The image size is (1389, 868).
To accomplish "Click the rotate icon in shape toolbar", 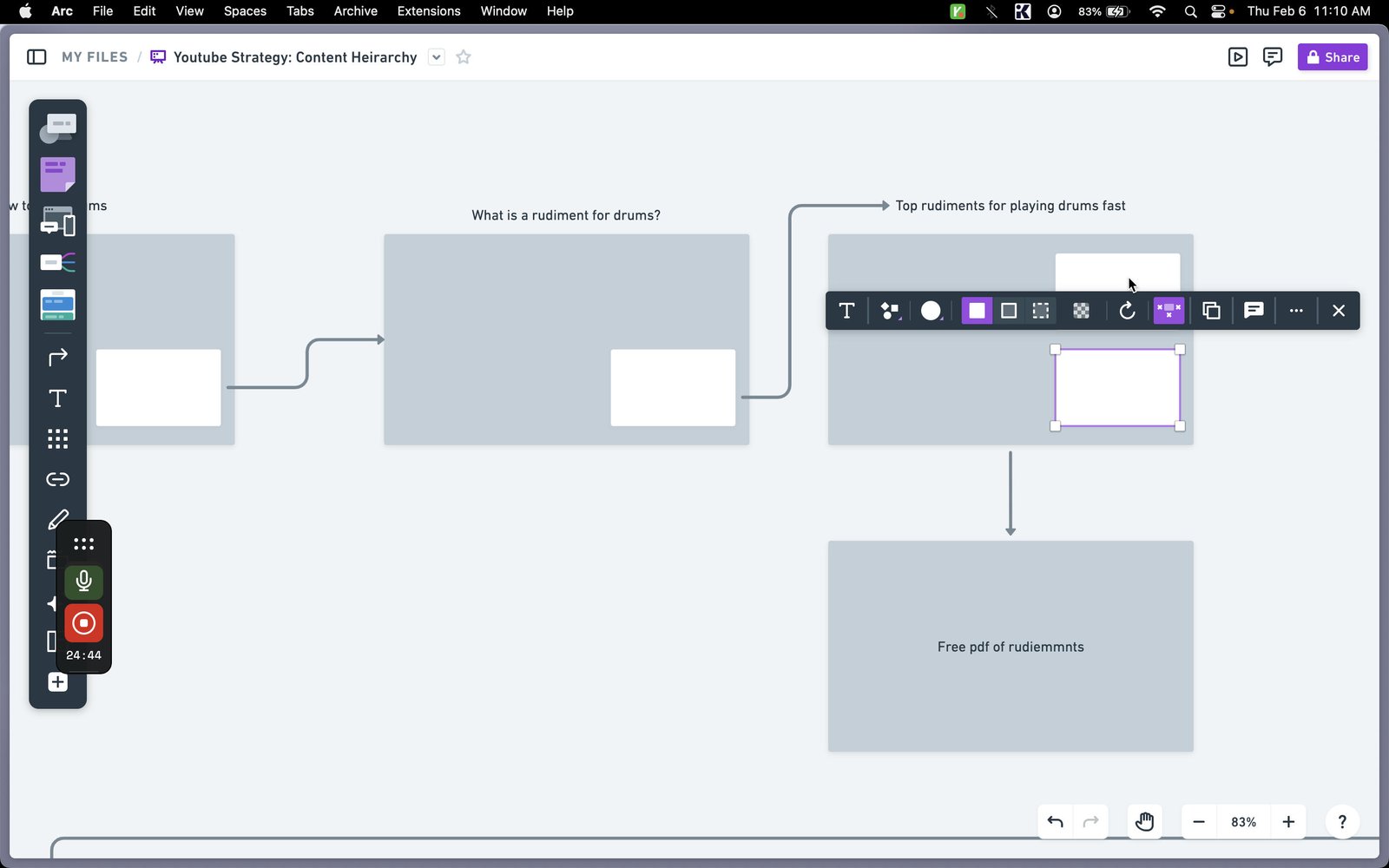I will [x=1127, y=311].
